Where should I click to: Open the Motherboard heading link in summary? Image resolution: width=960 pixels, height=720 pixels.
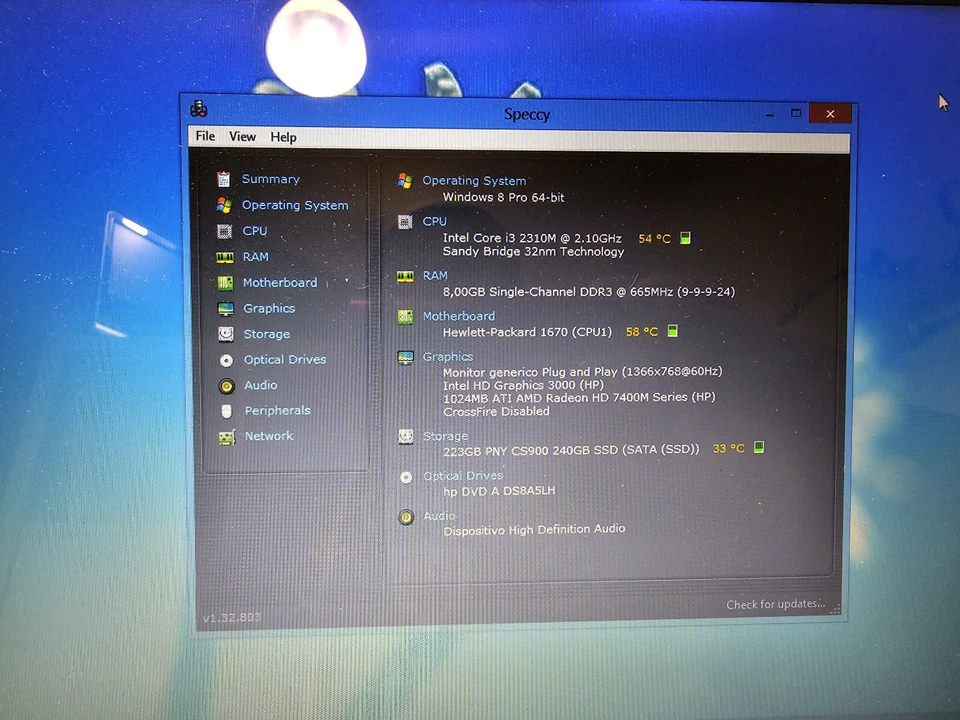tap(459, 316)
